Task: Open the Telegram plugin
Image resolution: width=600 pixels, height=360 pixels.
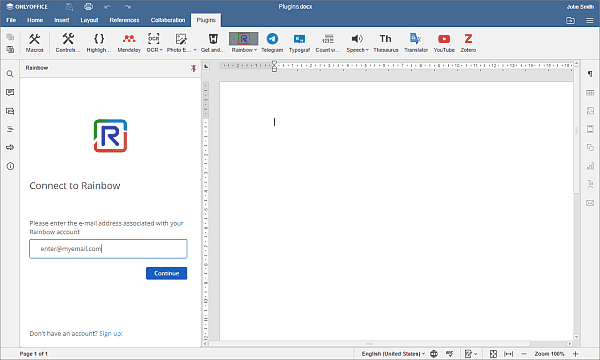Action: point(272,42)
